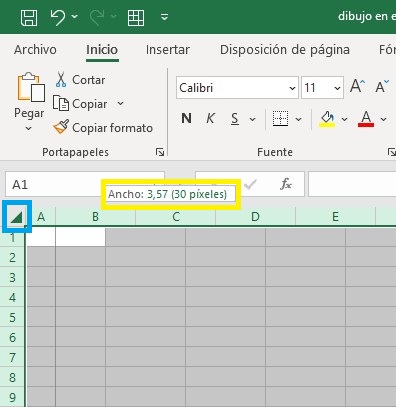Select row 4 header
The width and height of the screenshot is (396, 407).
tap(12, 297)
